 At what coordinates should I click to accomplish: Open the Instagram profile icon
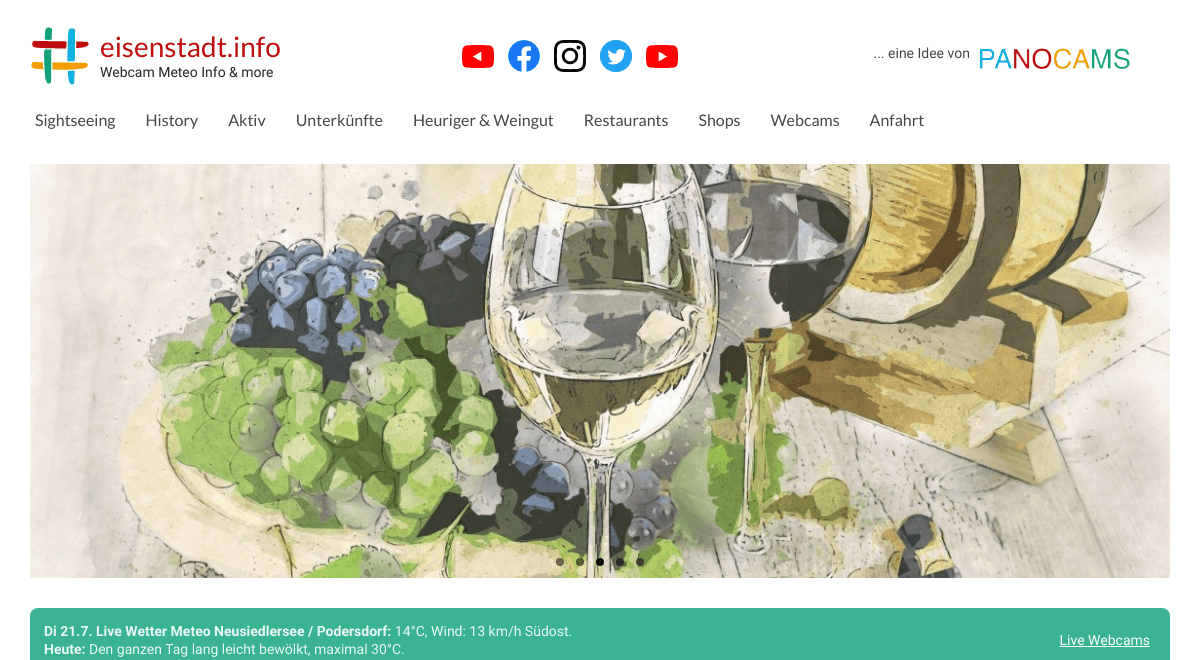click(x=570, y=56)
